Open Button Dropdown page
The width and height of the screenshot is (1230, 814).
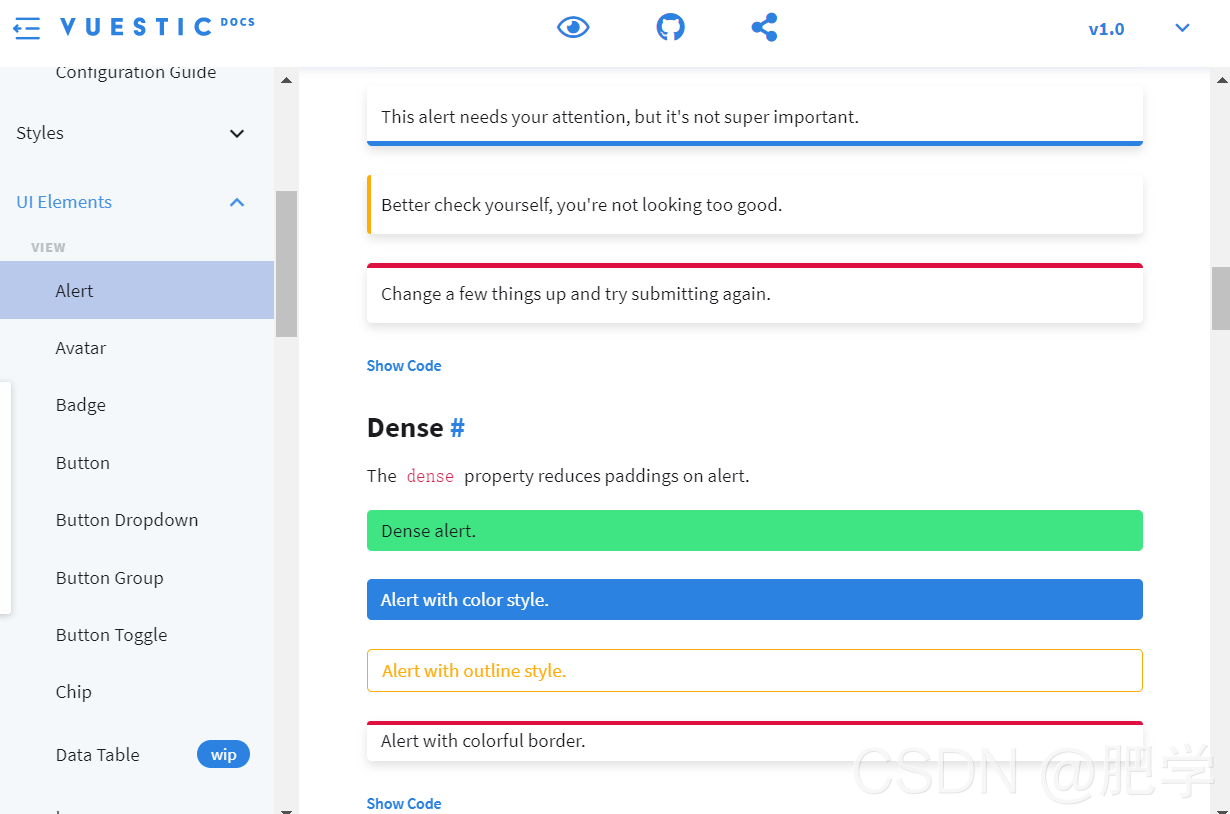127,520
